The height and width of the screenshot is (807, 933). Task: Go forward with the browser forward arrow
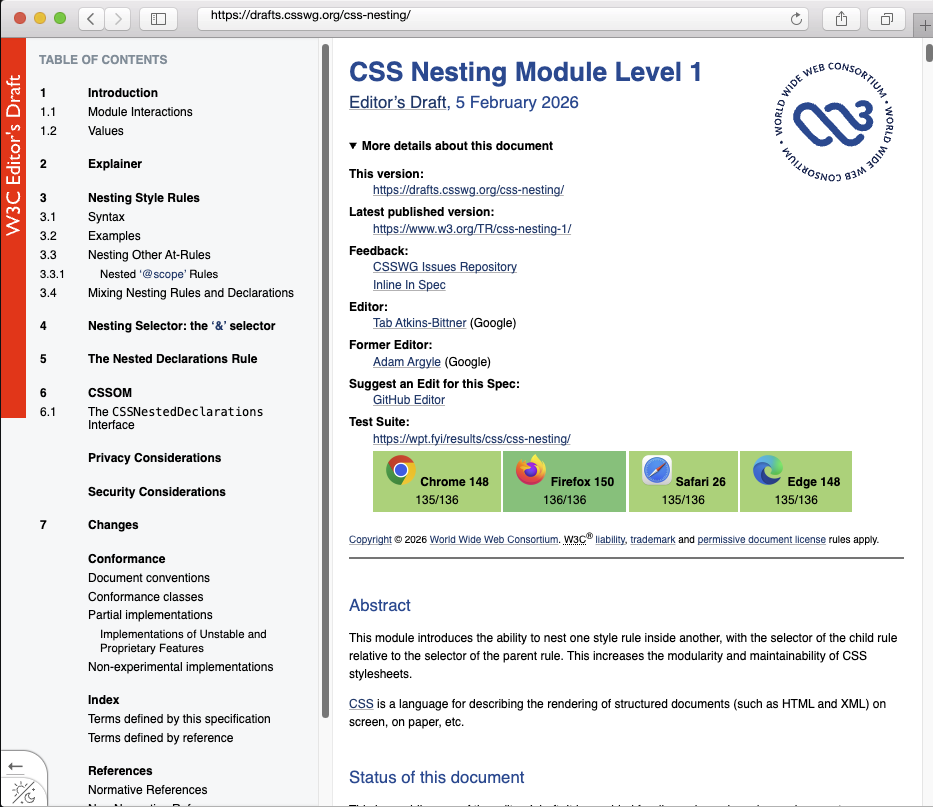[x=118, y=19]
